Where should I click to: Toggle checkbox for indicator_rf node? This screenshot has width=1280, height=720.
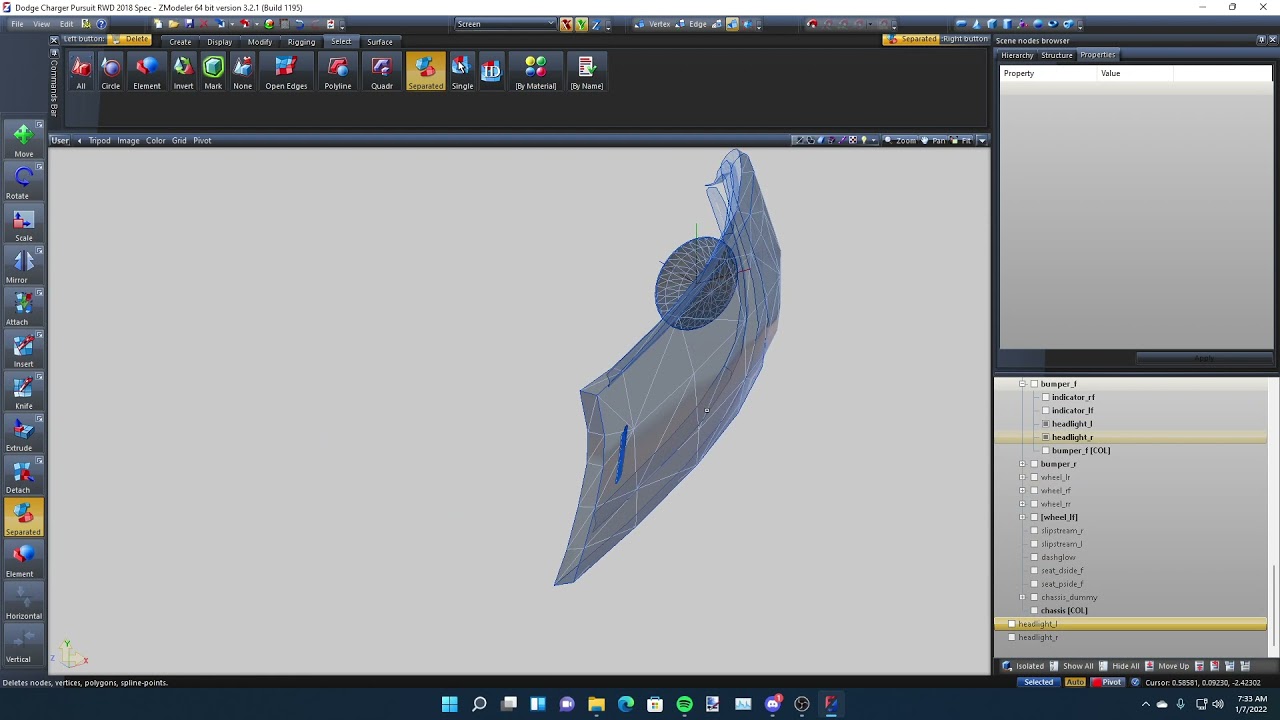click(1046, 397)
